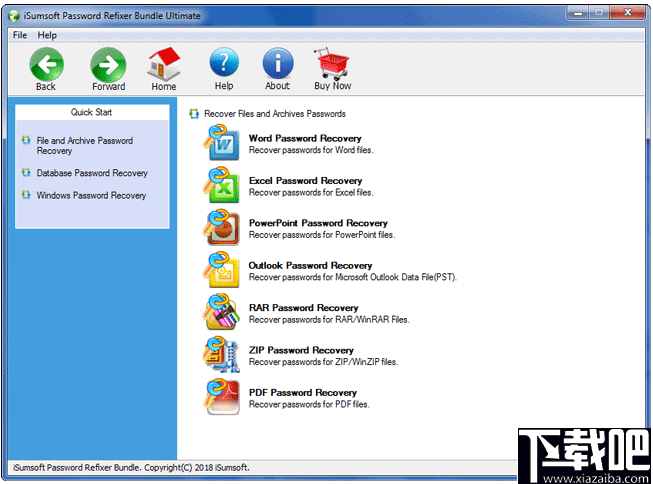Click the Back label under the toolbar arrow
Viewport: 653px width, 484px height.
pyautogui.click(x=46, y=87)
